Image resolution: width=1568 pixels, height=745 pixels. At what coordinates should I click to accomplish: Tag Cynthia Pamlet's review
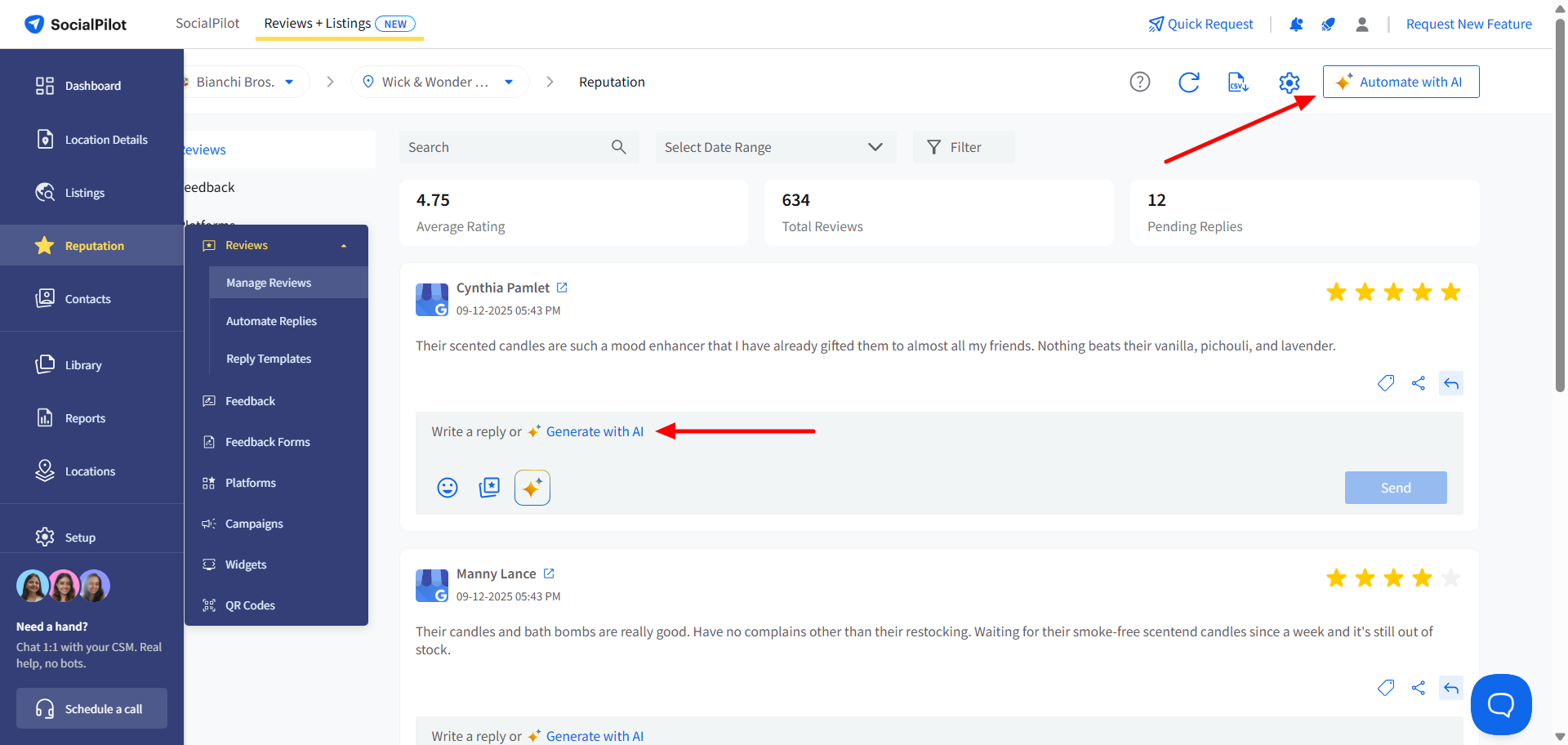[x=1386, y=383]
